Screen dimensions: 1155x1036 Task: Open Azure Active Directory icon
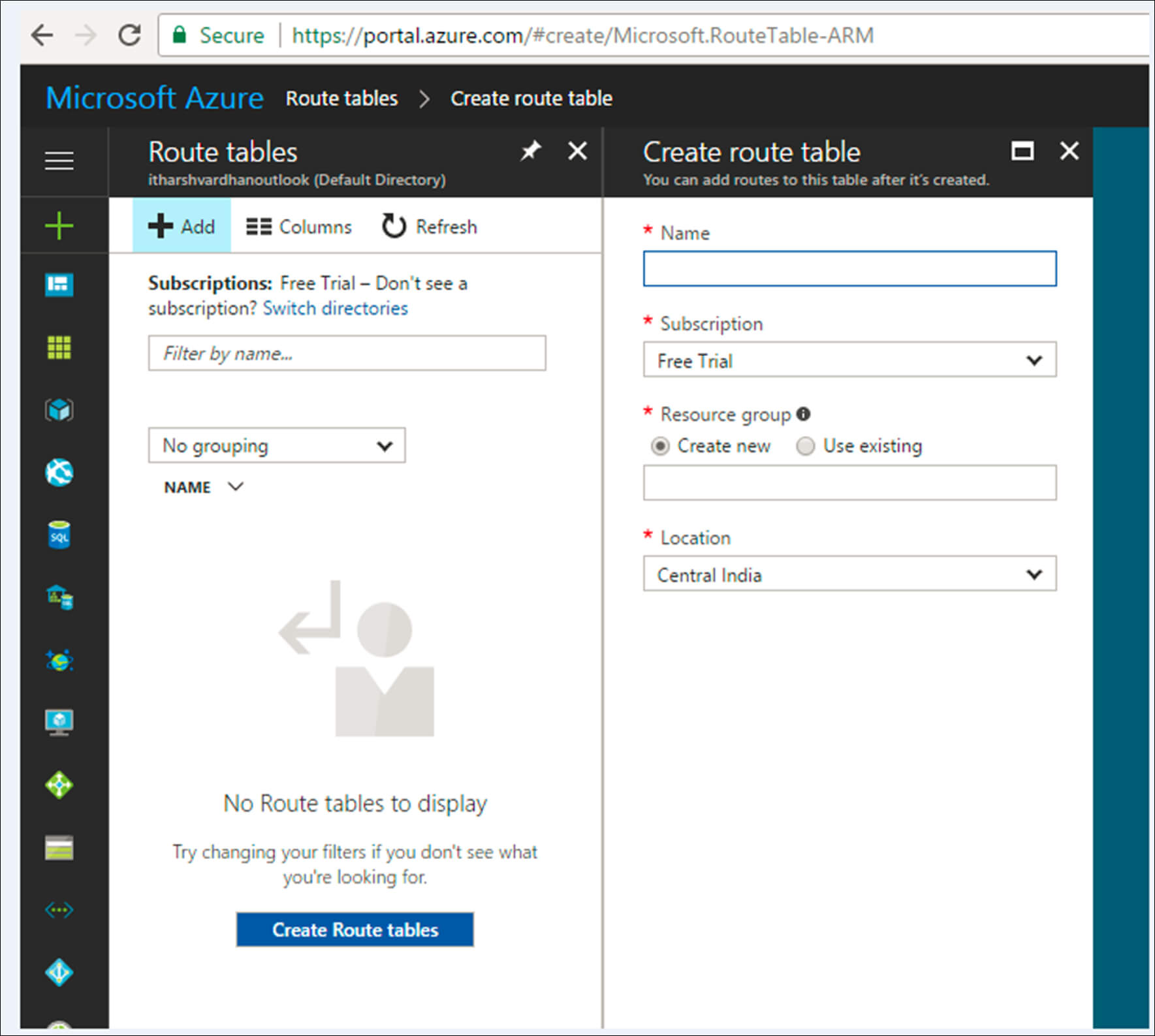(59, 972)
